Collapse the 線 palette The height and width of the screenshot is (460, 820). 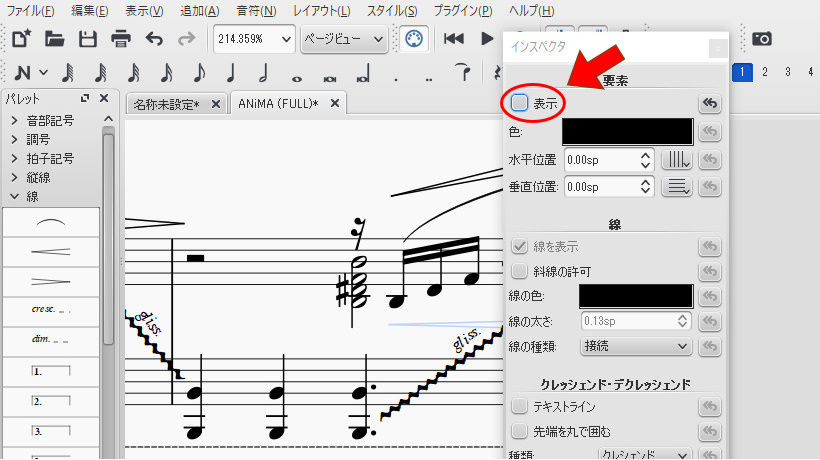[x=15, y=197]
